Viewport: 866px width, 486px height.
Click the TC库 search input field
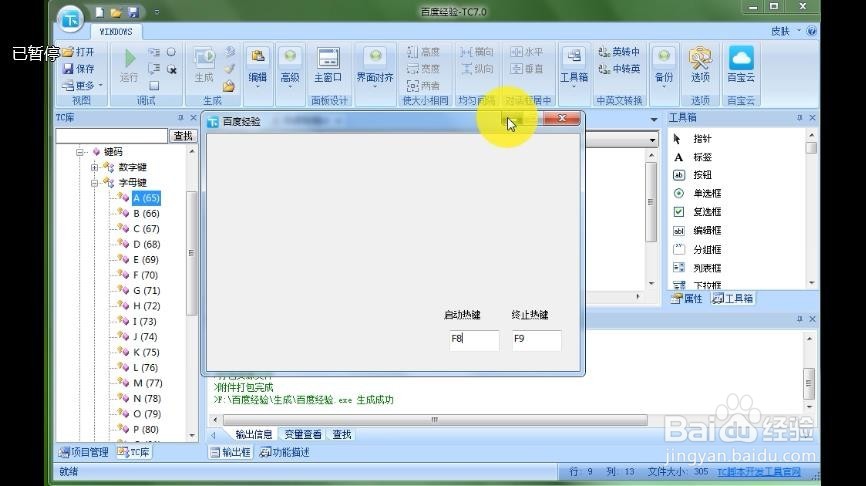(112, 136)
